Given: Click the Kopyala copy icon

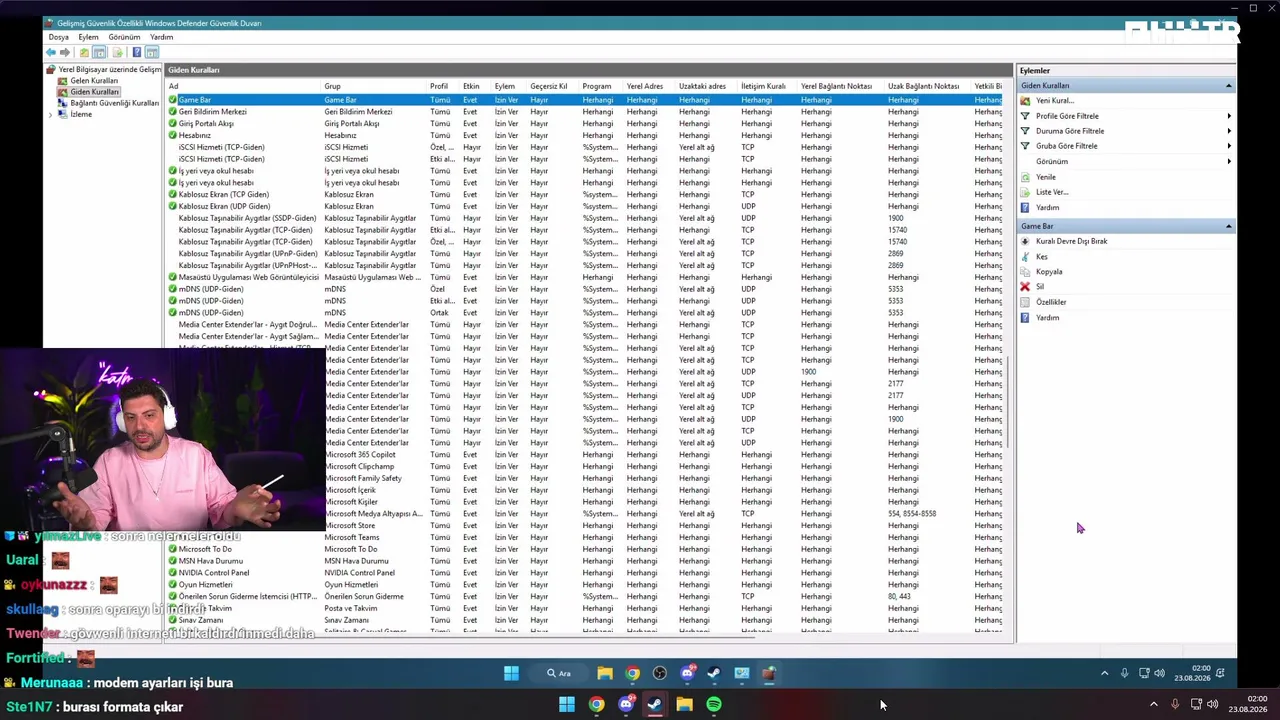Looking at the screenshot, I should pos(1025,272).
